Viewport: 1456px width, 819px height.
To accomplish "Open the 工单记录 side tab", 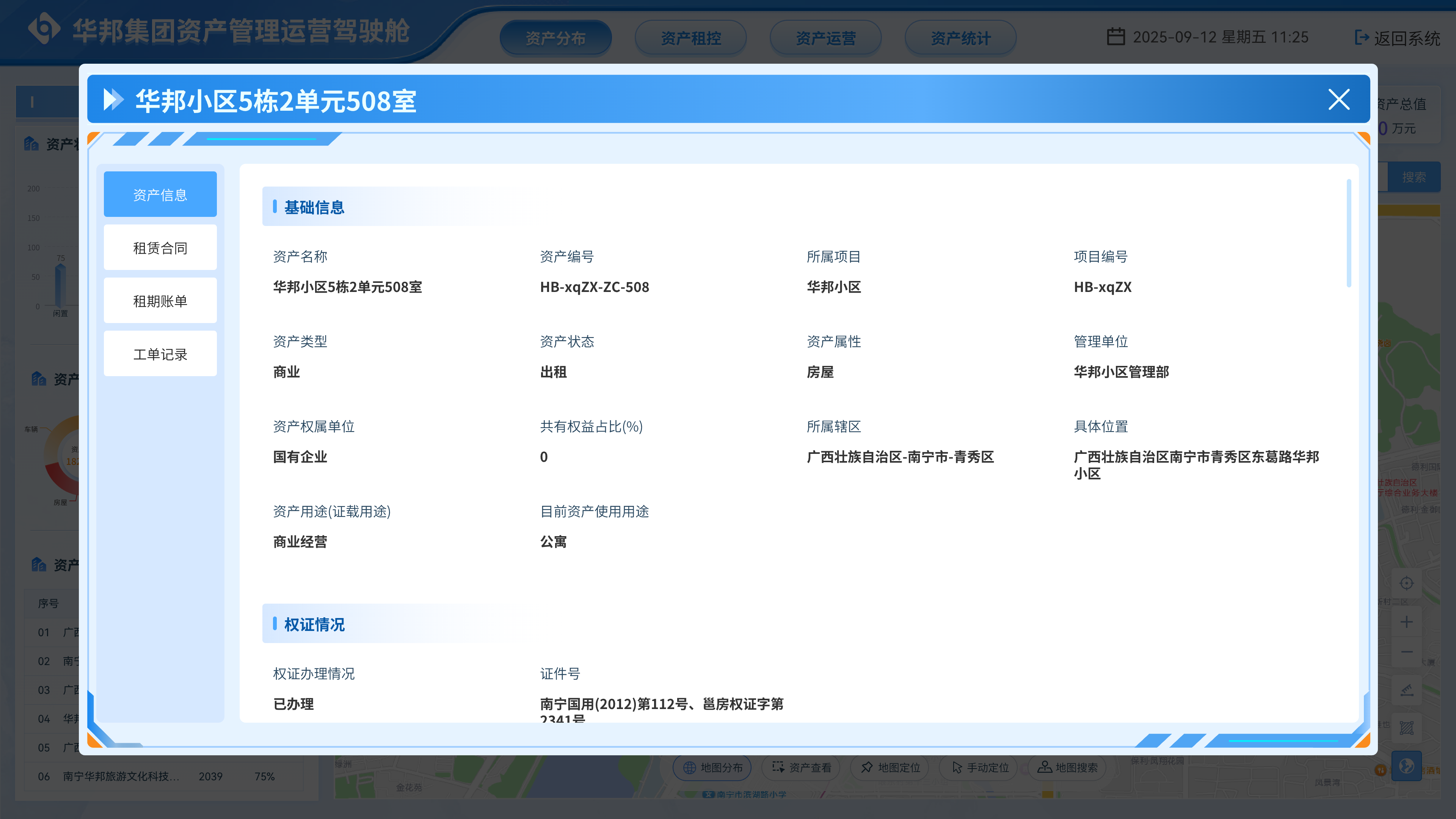I will click(160, 354).
